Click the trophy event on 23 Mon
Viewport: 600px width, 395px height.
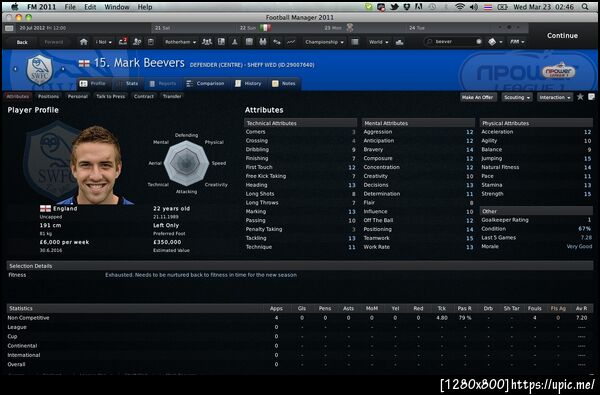pos(349,28)
